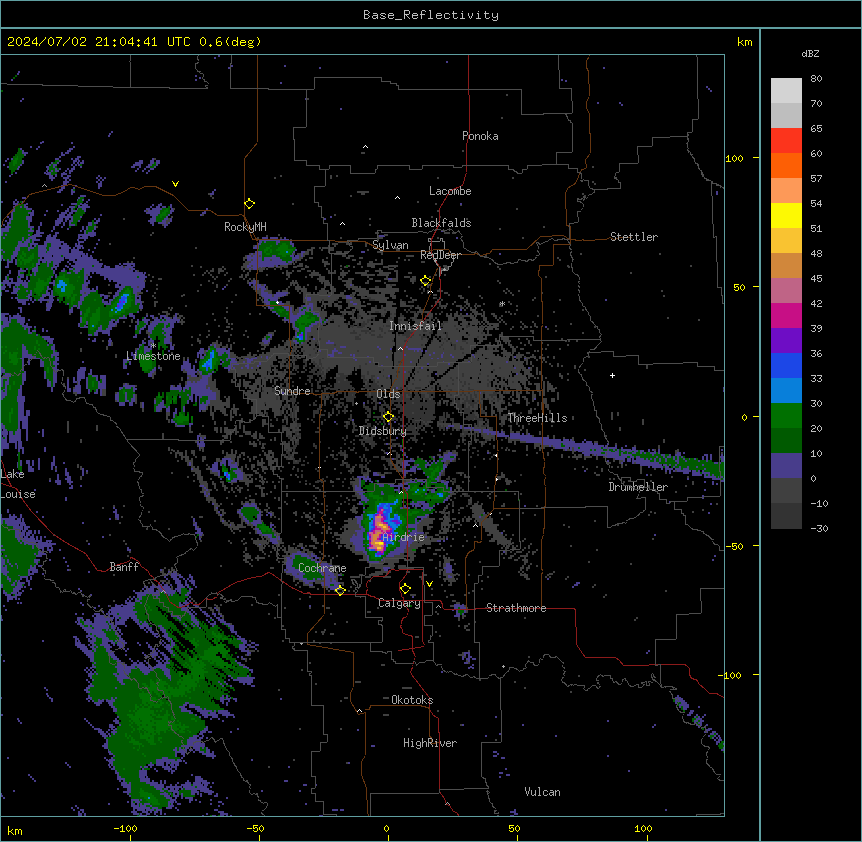
Task: Click the km label at bottom left
Action: pos(15,830)
